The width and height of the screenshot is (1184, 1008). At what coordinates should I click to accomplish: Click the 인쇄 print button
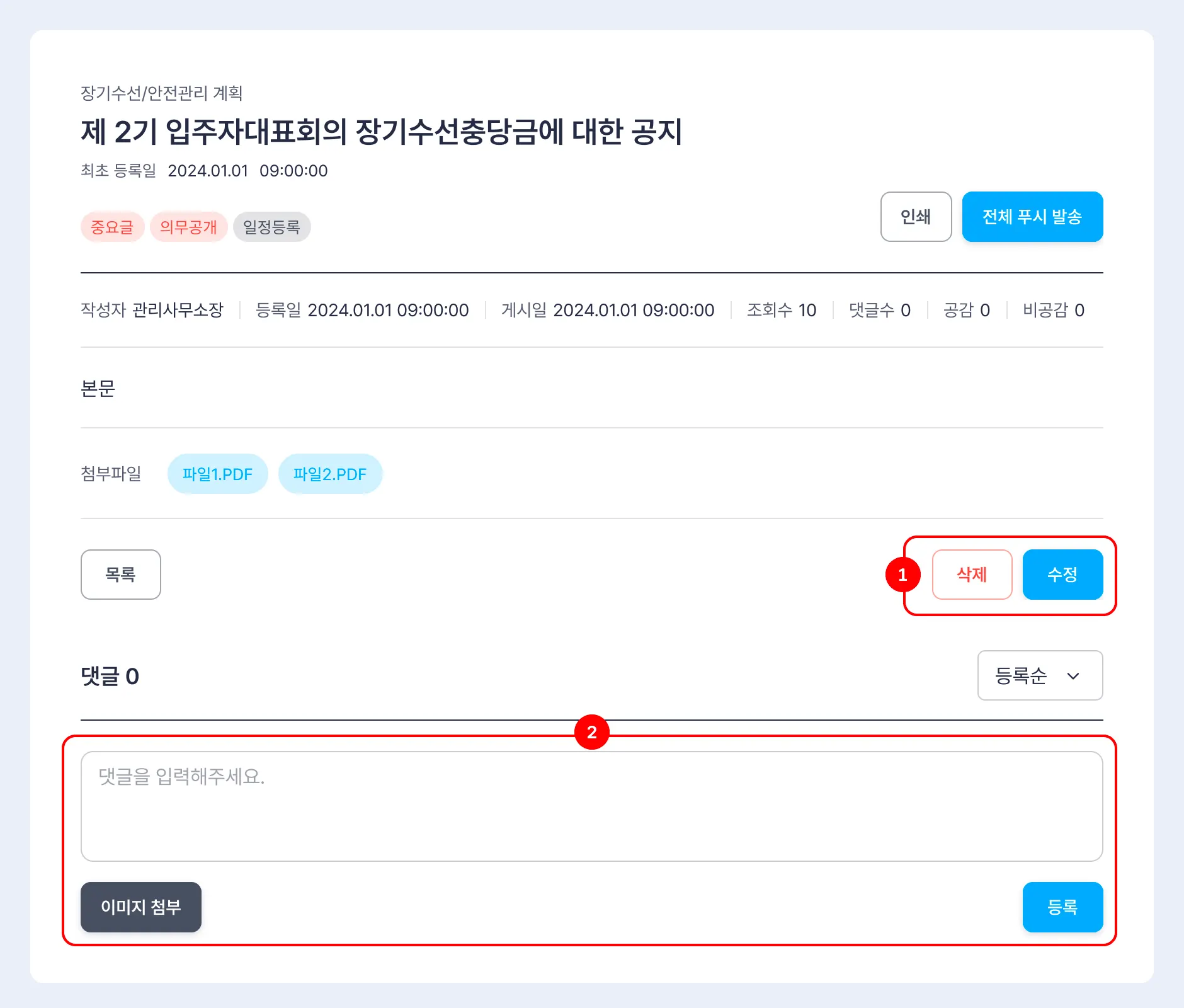pos(915,217)
